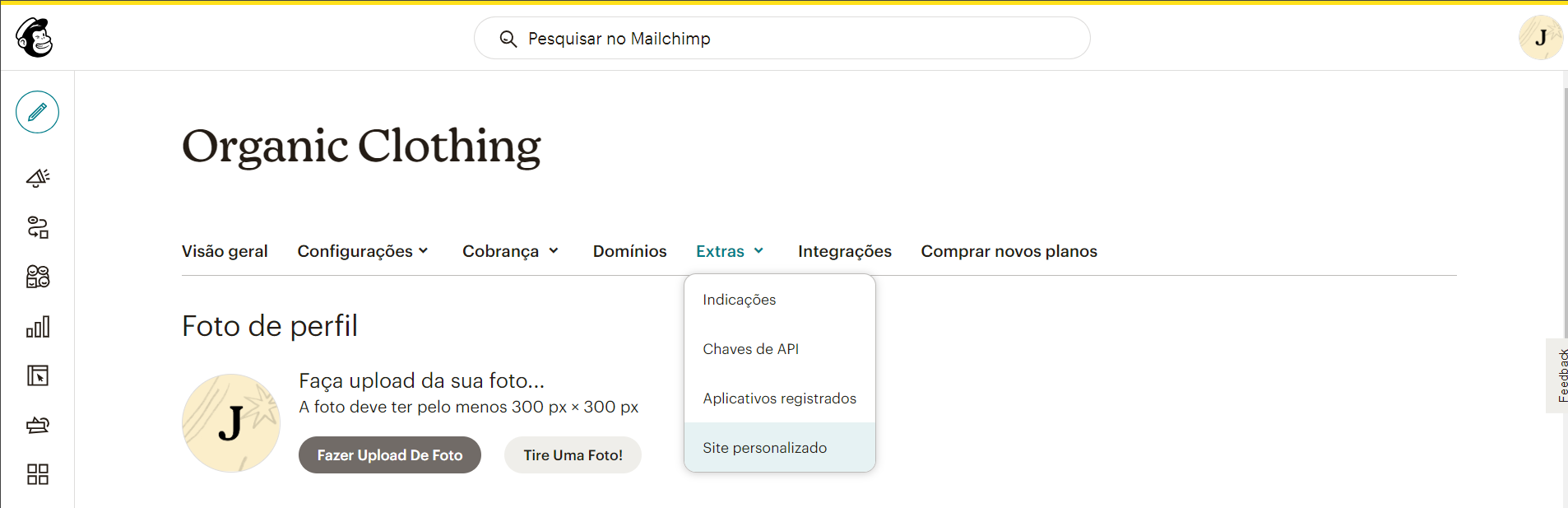This screenshot has height=508, width=1568.
Task: Click the Mailchimp Freddie logo
Action: pyautogui.click(x=35, y=38)
